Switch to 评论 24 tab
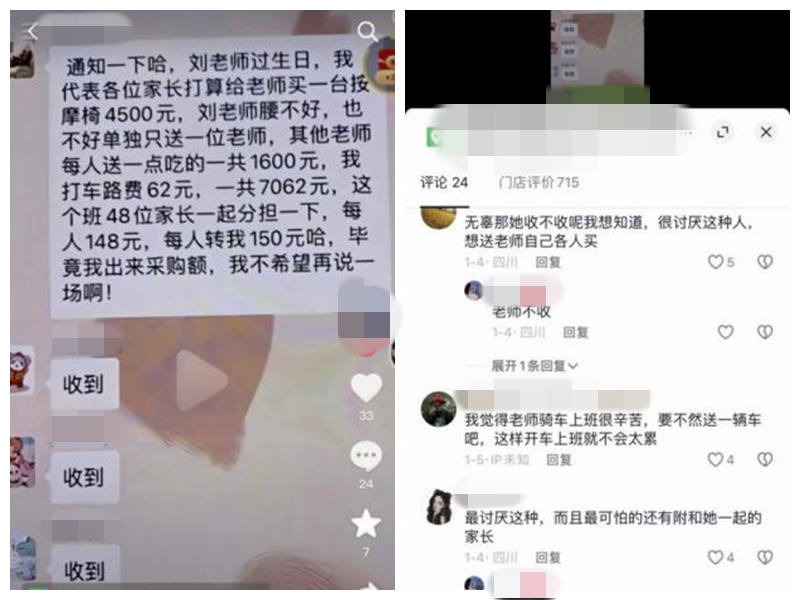The height and width of the screenshot is (600, 800). [x=444, y=182]
